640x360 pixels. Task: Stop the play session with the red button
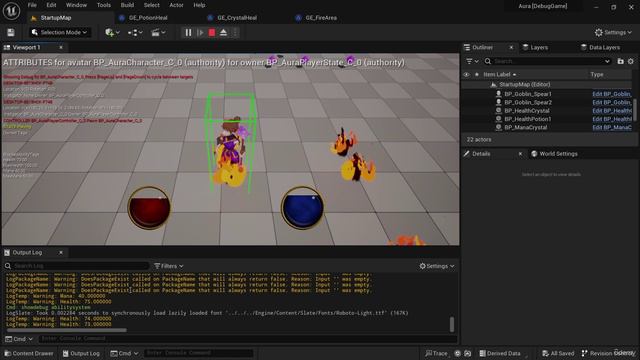[x=212, y=32]
